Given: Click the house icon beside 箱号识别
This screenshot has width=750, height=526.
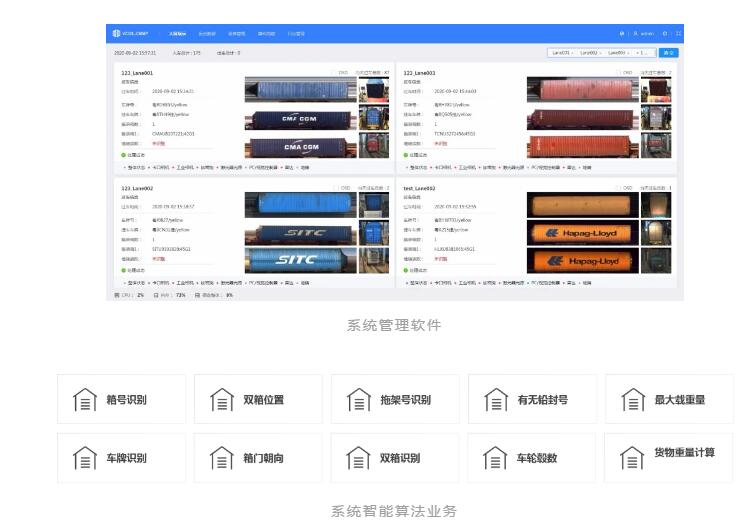Looking at the screenshot, I should (x=85, y=399).
